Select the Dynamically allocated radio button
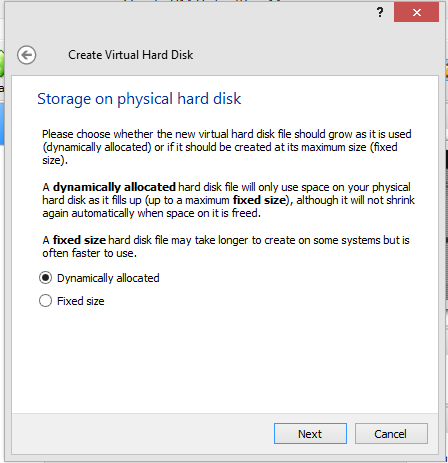The width and height of the screenshot is (448, 463). click(x=45, y=278)
